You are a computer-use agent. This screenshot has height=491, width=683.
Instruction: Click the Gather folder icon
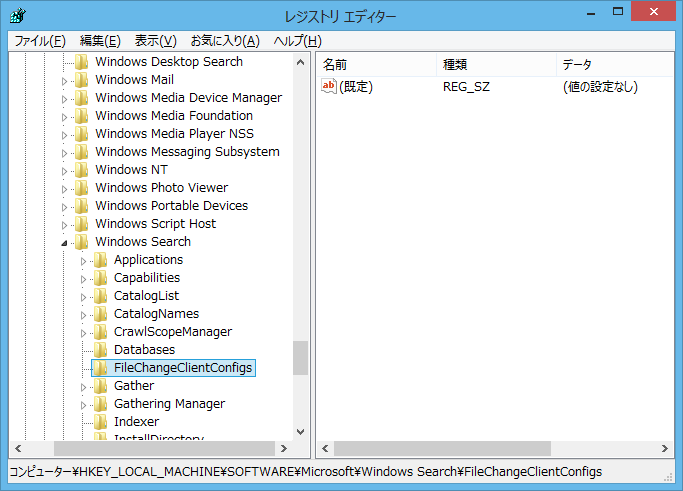pyautogui.click(x=100, y=386)
